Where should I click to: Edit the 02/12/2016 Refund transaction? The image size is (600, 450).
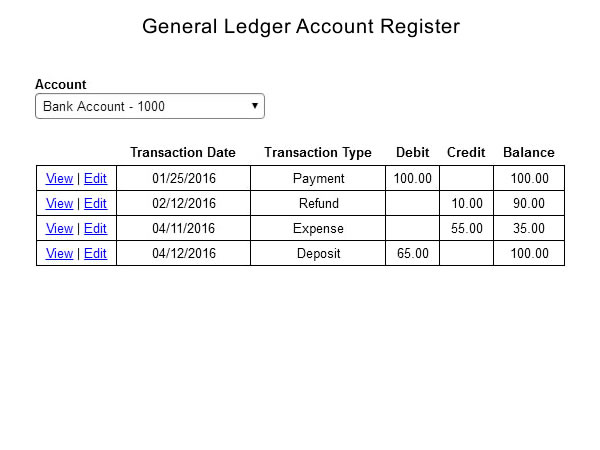tap(95, 203)
